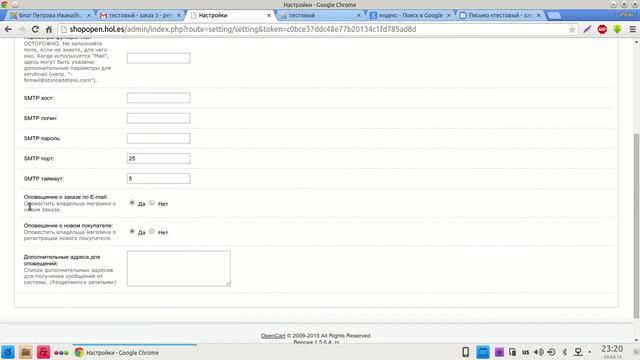
Task: Focus the SMTP порт field with 25
Action: [x=158, y=158]
